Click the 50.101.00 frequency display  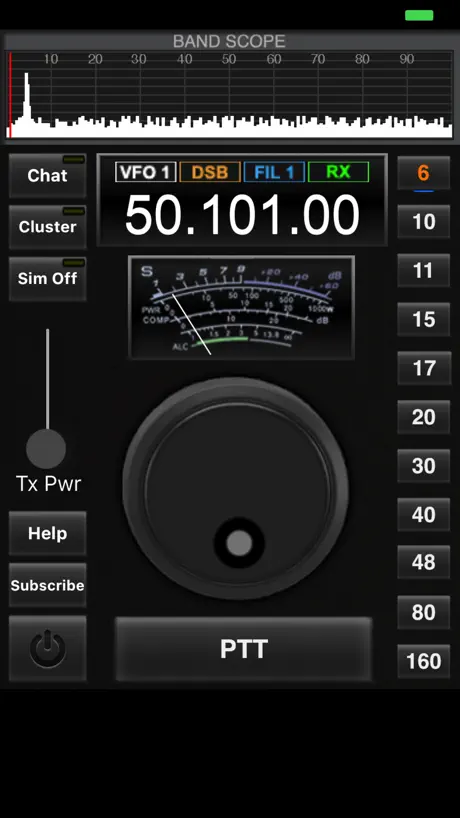(243, 215)
